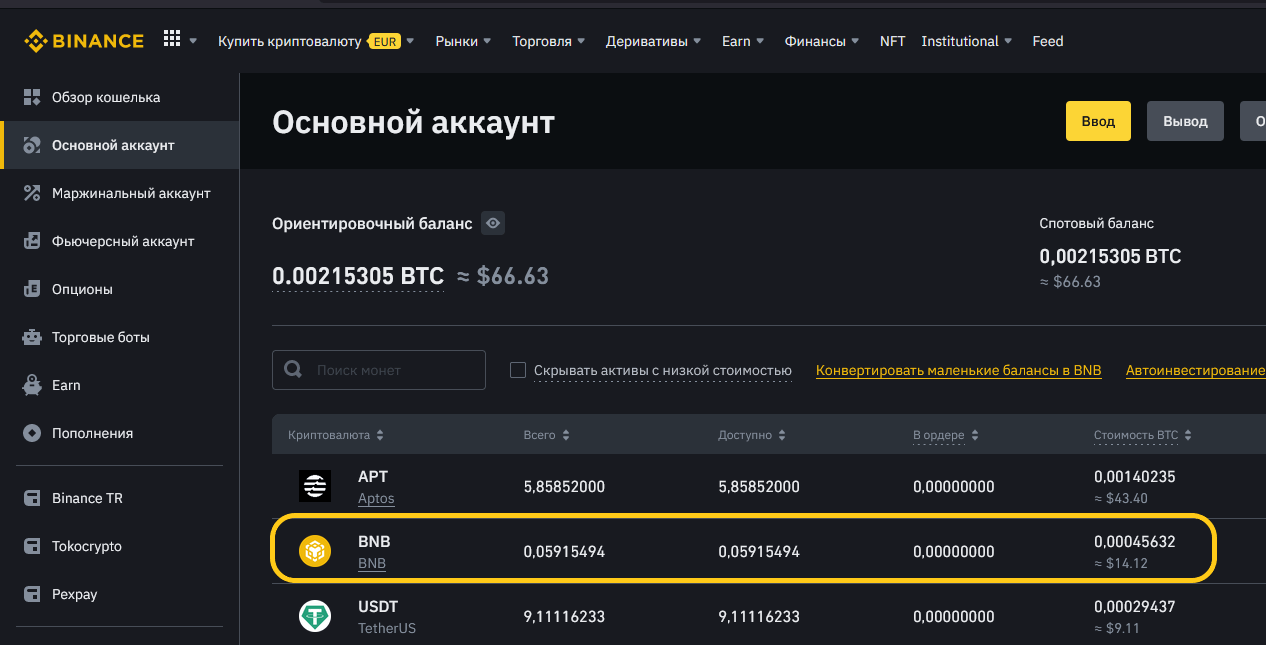Hide balance with the eye icon
This screenshot has height=645, width=1266.
(493, 223)
